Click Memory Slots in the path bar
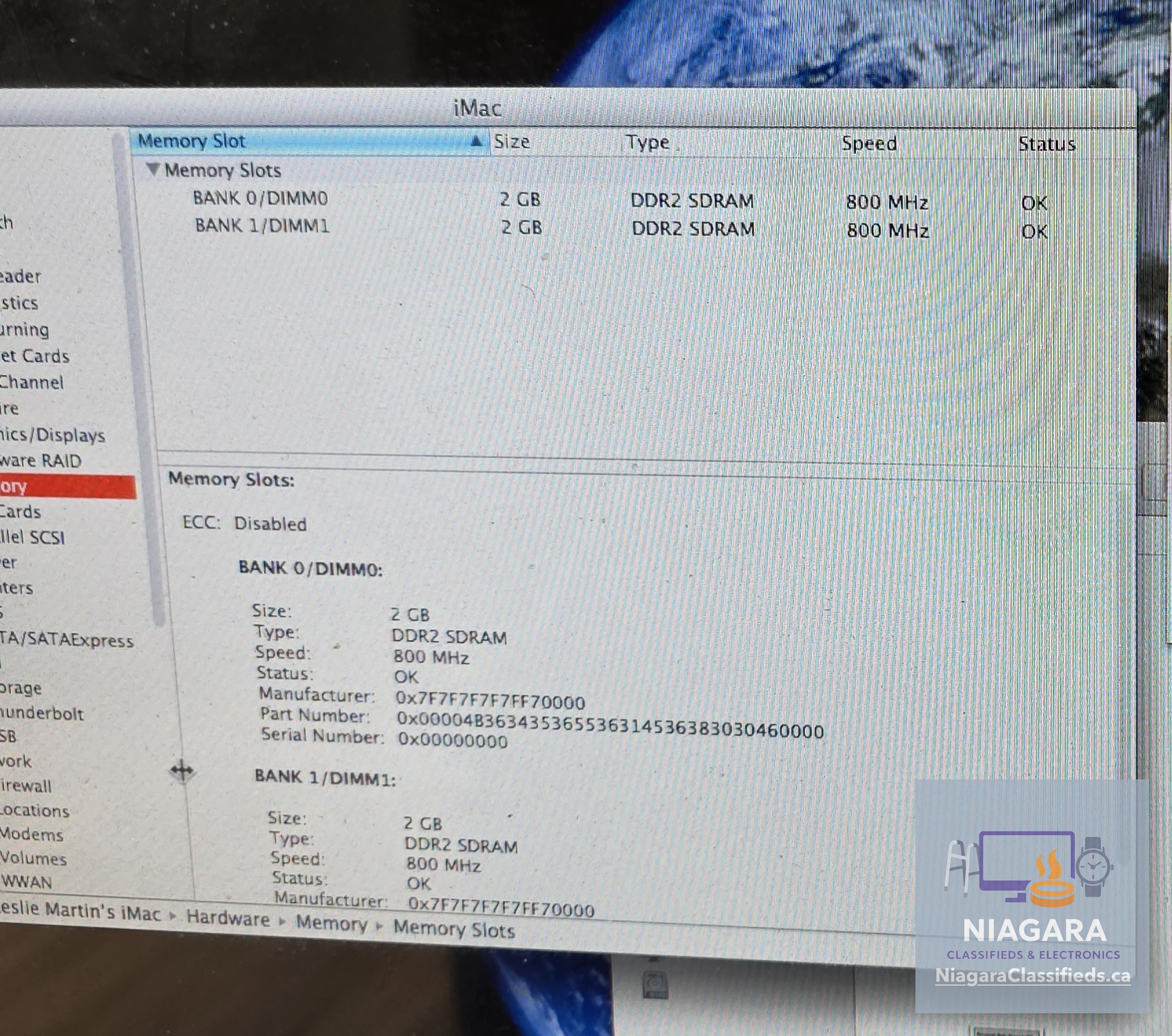This screenshot has width=1172, height=1036. click(454, 928)
